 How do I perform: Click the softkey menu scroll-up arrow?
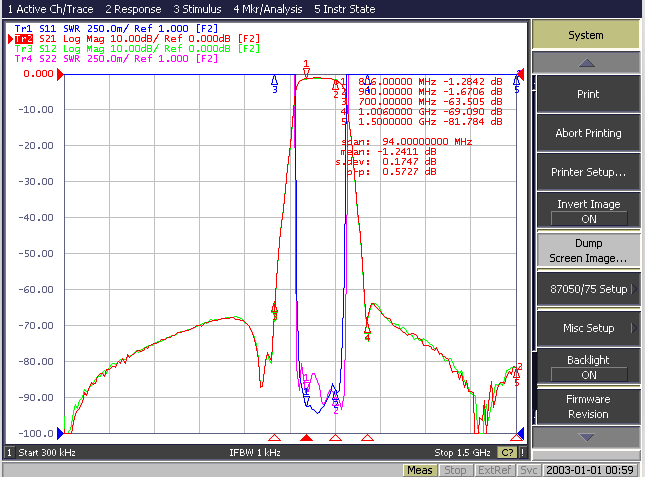(x=586, y=63)
